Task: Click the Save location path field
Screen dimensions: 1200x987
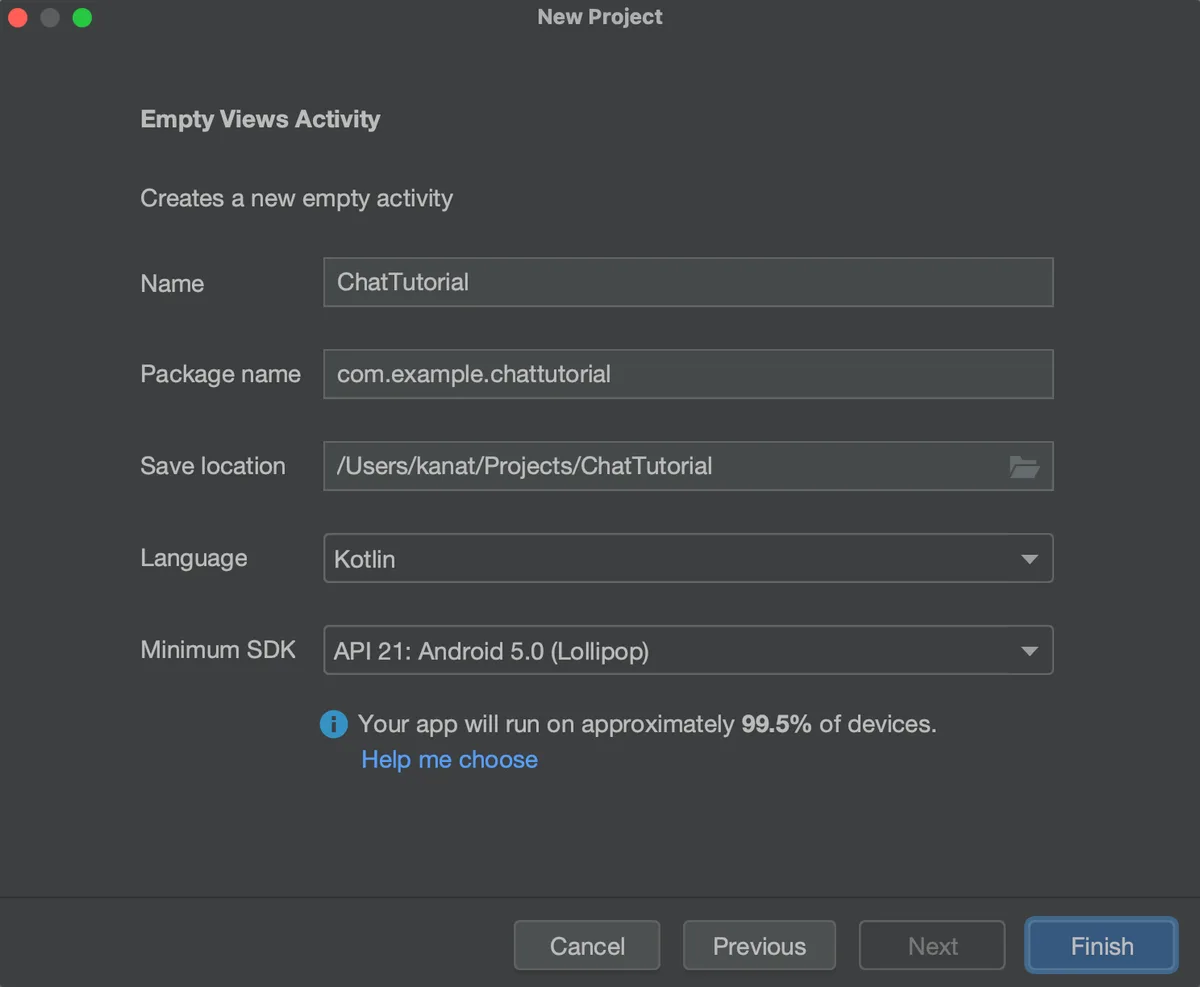Action: point(688,466)
